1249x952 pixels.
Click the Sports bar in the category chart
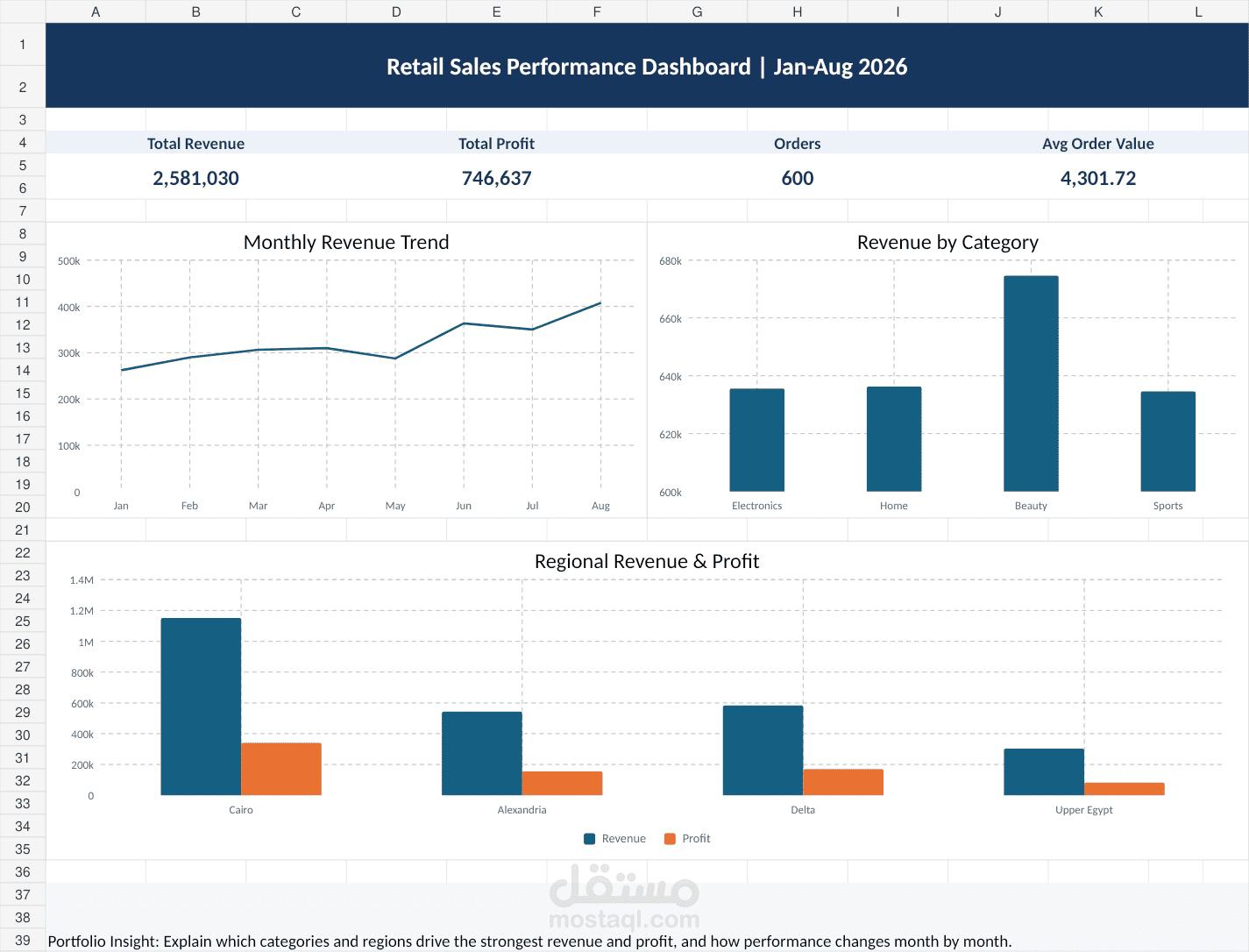[x=1168, y=442]
